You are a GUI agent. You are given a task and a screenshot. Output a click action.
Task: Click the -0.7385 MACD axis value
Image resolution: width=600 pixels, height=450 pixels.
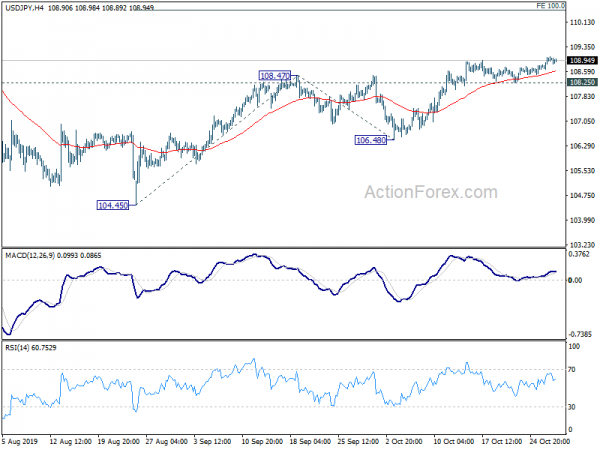(581, 334)
